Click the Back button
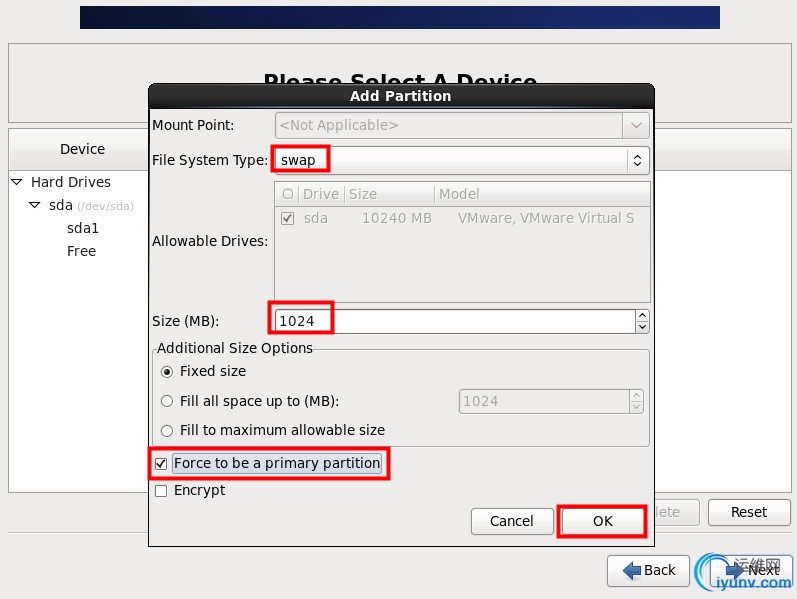The image size is (797, 599). pos(648,571)
